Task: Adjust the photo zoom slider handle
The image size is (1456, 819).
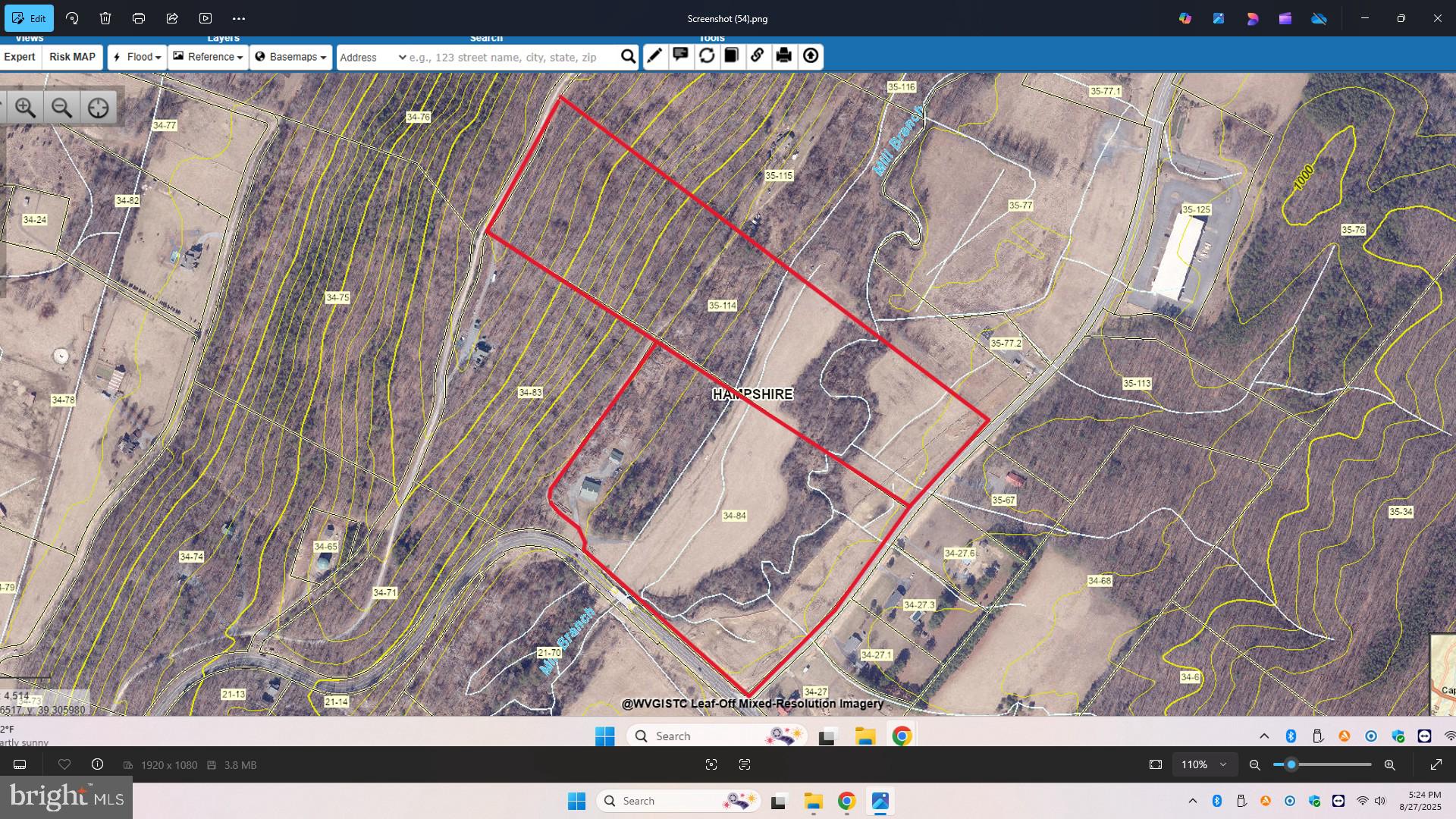Action: pyautogui.click(x=1291, y=764)
